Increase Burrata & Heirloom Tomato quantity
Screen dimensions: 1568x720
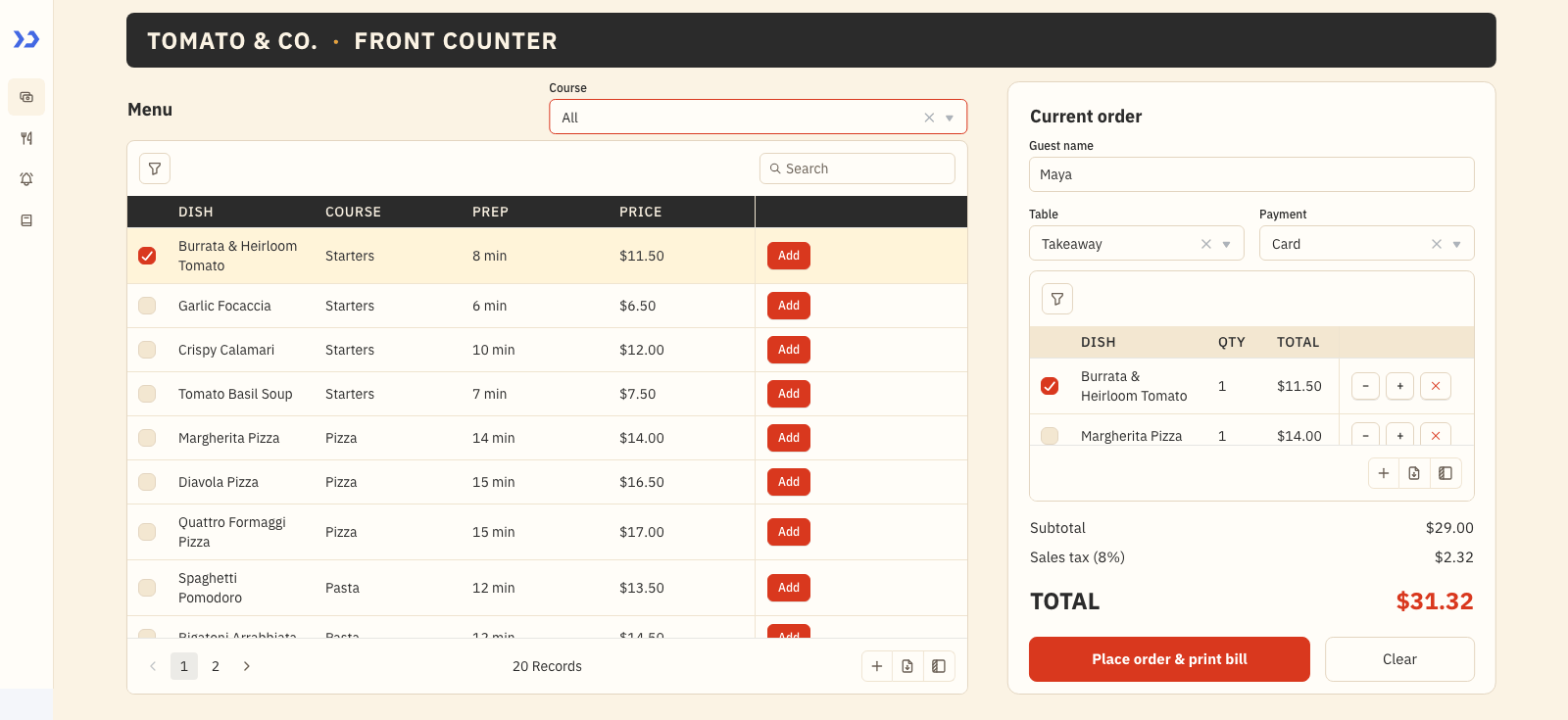coord(1400,386)
